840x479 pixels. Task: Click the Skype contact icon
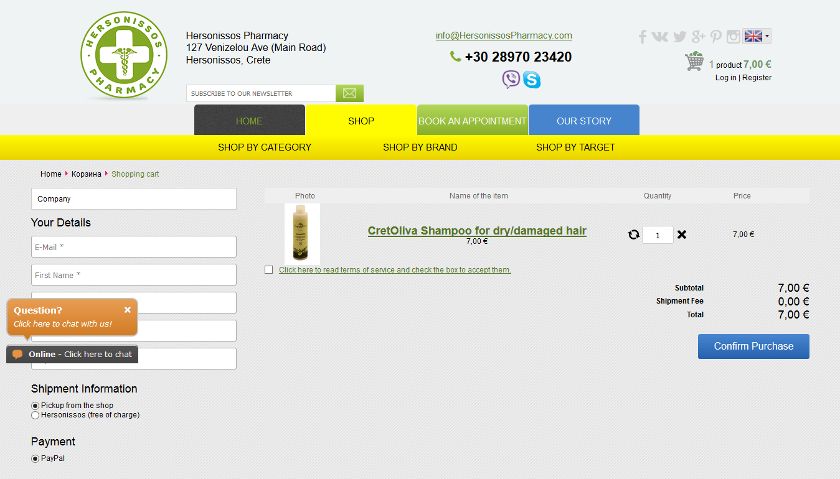coord(531,80)
